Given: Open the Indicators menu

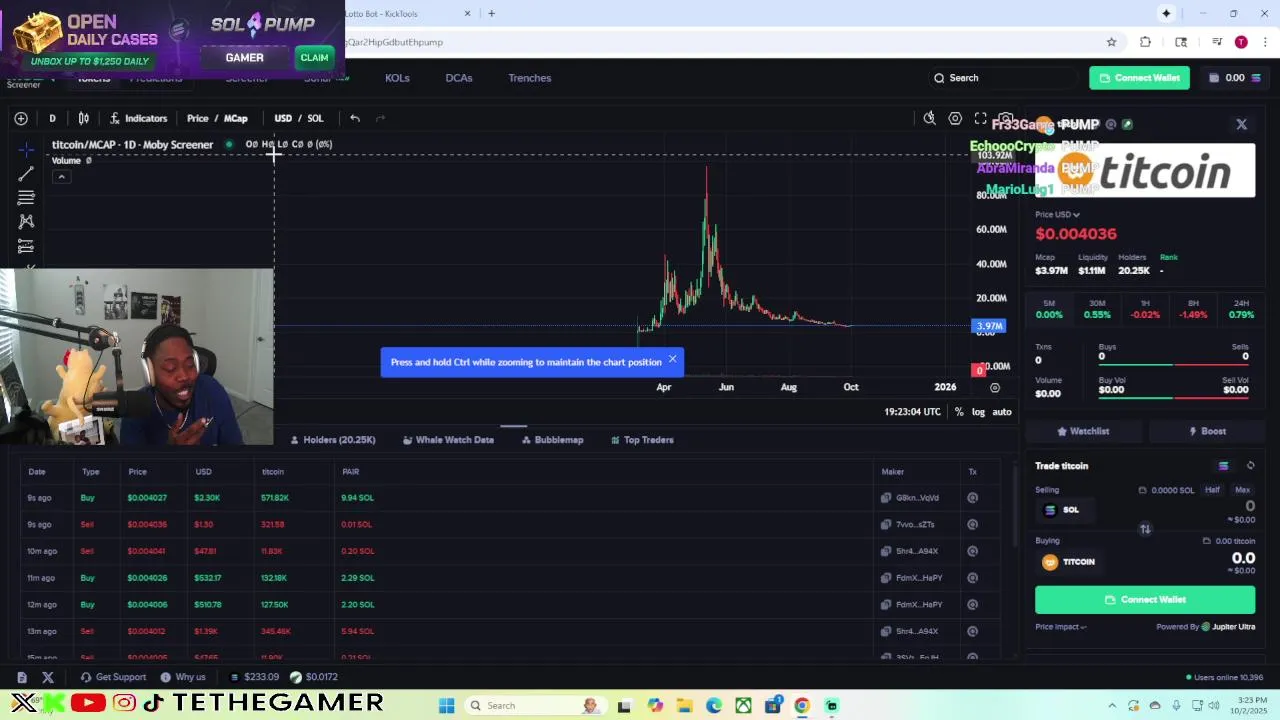Looking at the screenshot, I should [x=138, y=118].
